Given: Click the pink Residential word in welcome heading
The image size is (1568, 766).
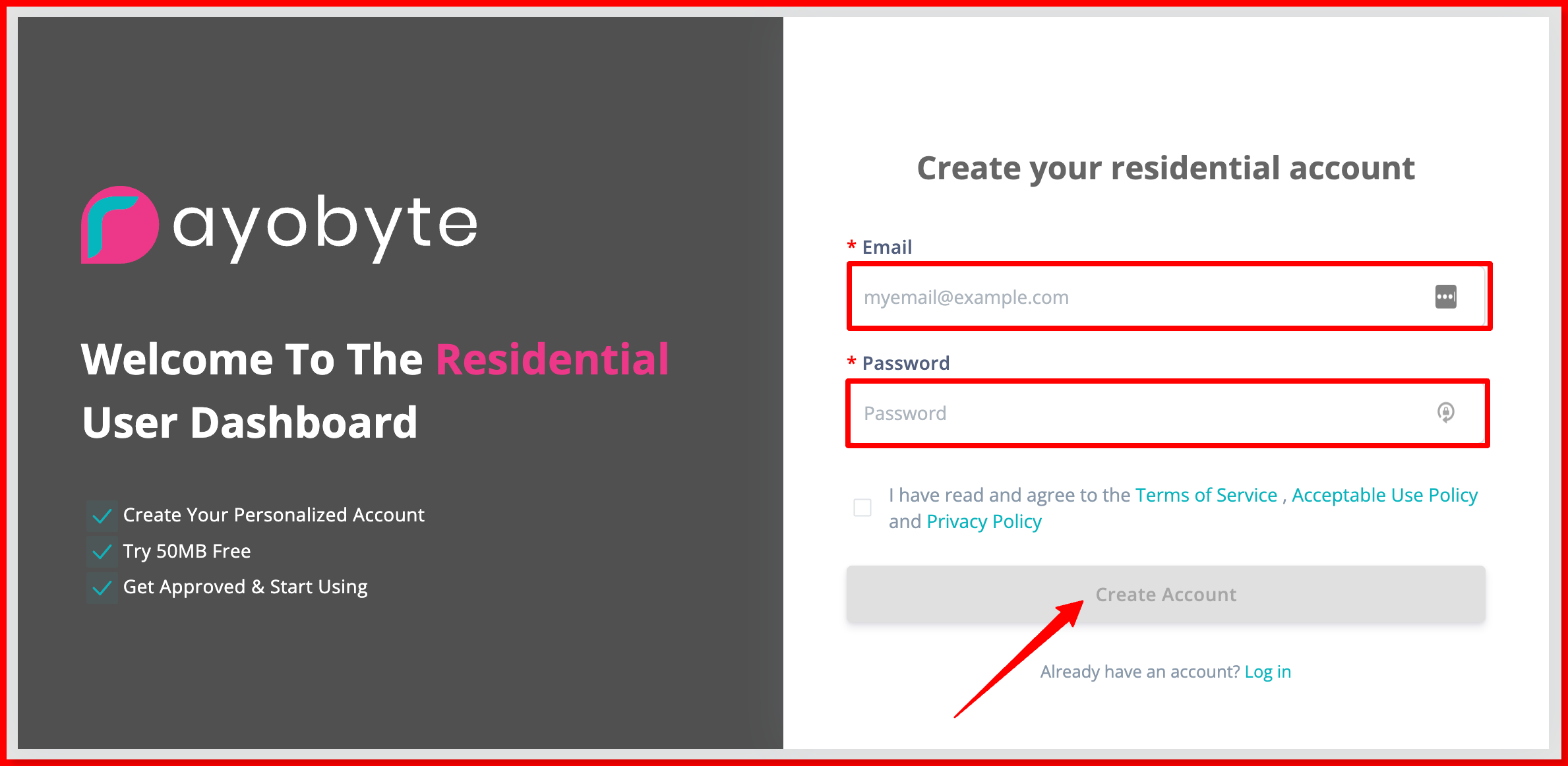Looking at the screenshot, I should tap(553, 360).
